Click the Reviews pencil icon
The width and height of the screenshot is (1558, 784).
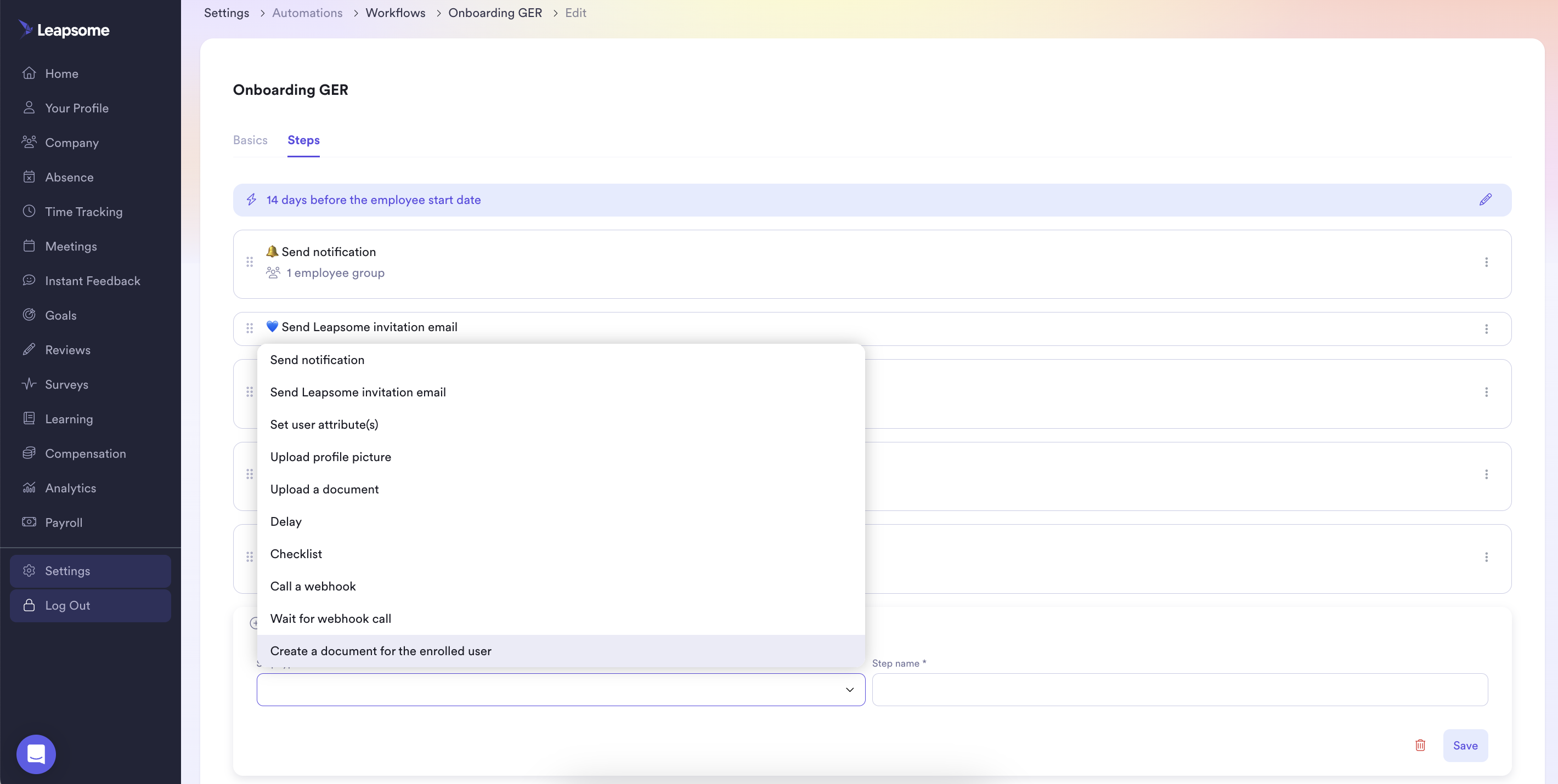29,349
